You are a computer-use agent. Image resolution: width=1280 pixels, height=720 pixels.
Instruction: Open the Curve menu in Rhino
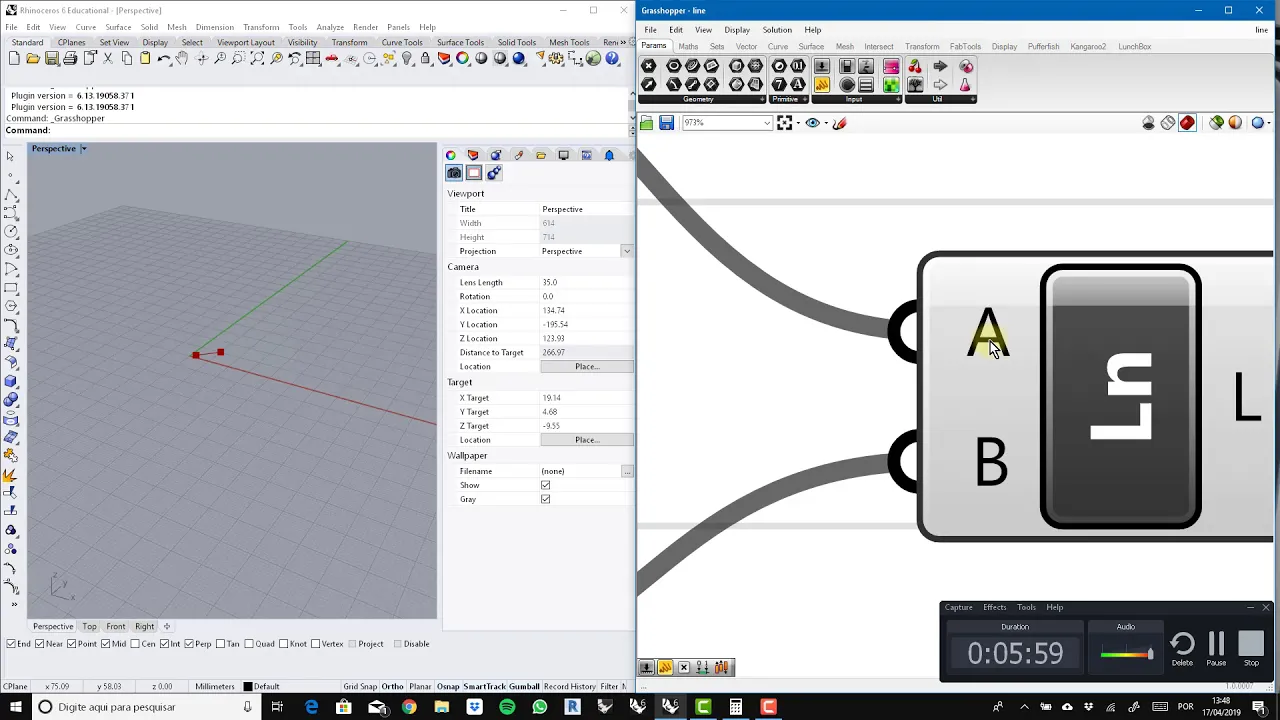click(x=85, y=27)
